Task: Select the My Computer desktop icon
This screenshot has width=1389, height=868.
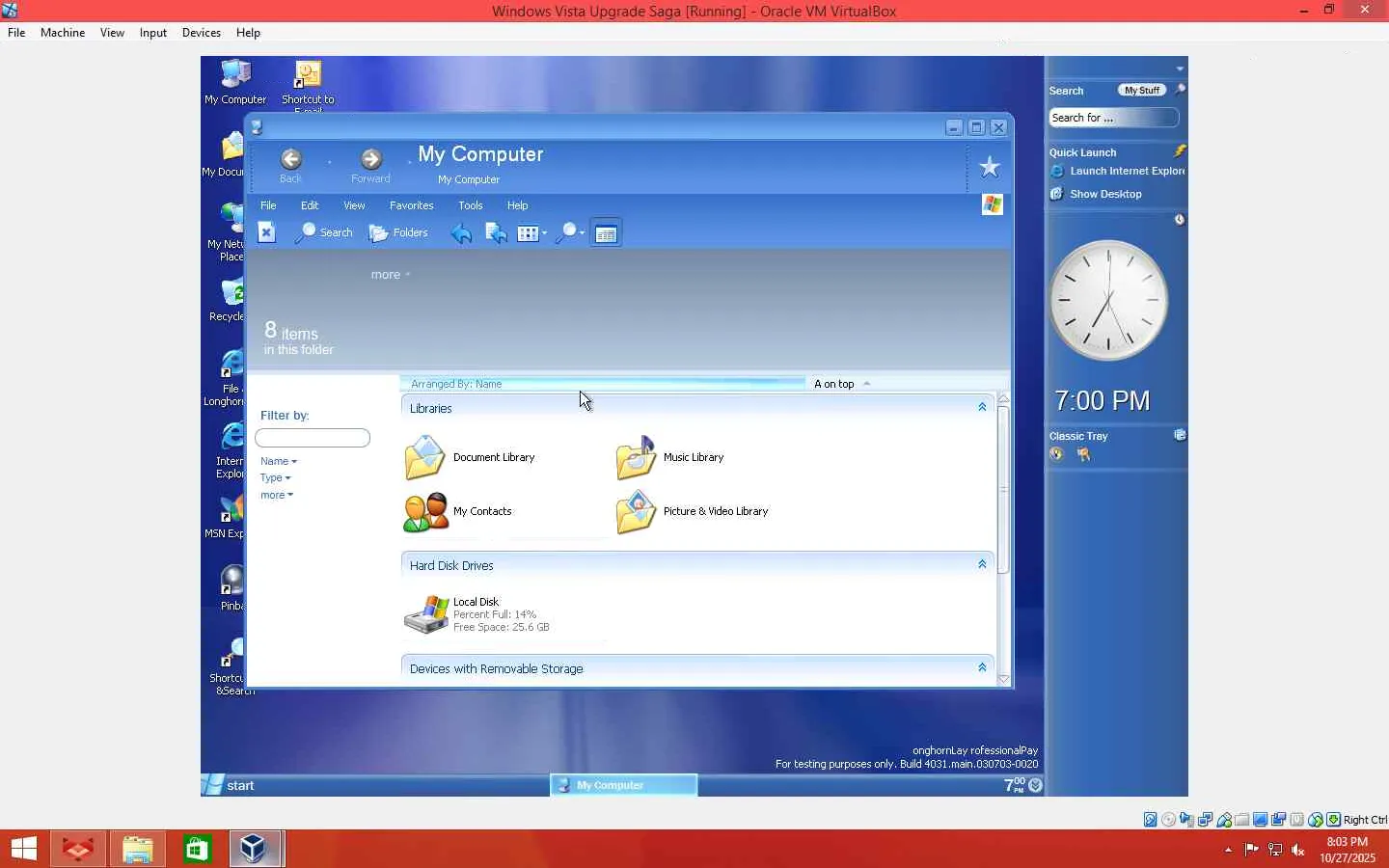Action: (235, 82)
